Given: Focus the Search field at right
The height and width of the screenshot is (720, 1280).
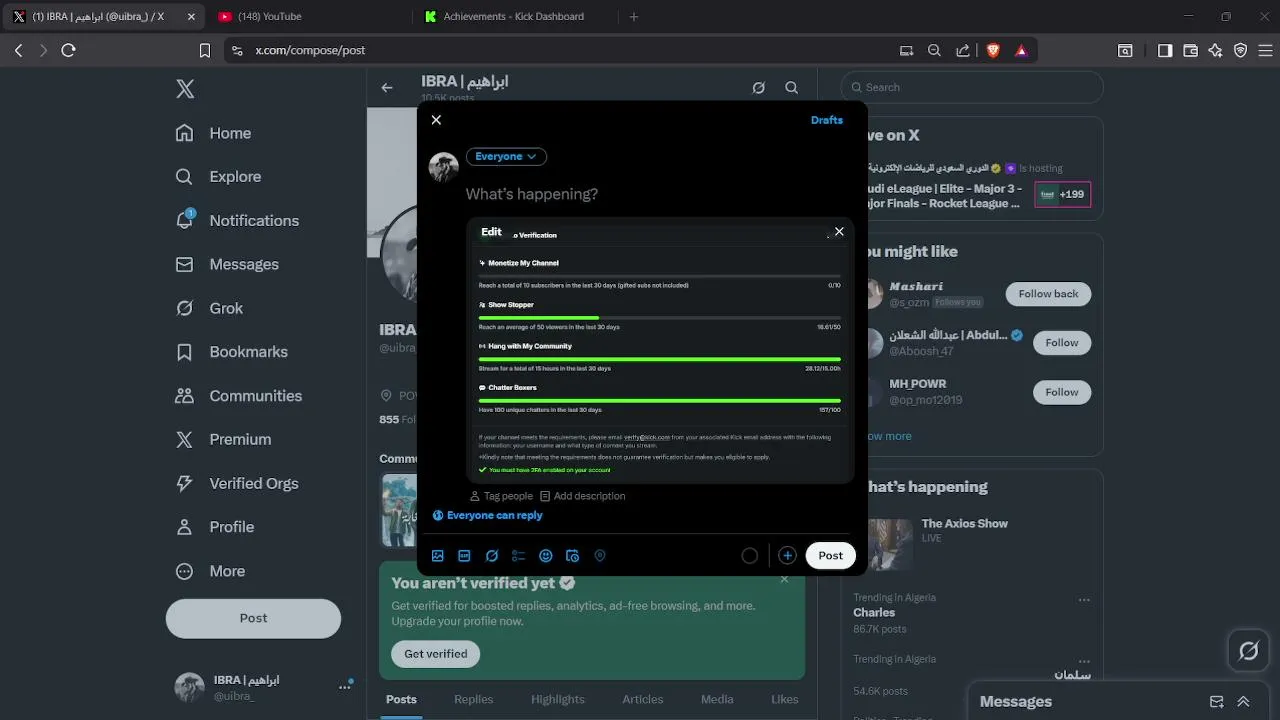Looking at the screenshot, I should pyautogui.click(x=972, y=87).
